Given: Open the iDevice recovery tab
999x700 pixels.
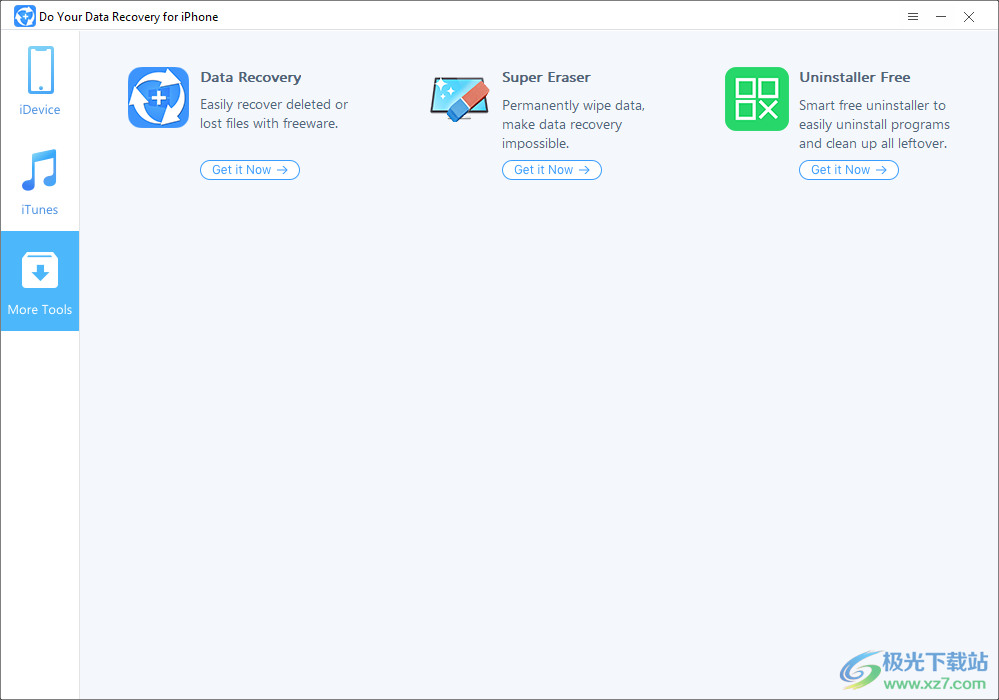Looking at the screenshot, I should coord(40,81).
